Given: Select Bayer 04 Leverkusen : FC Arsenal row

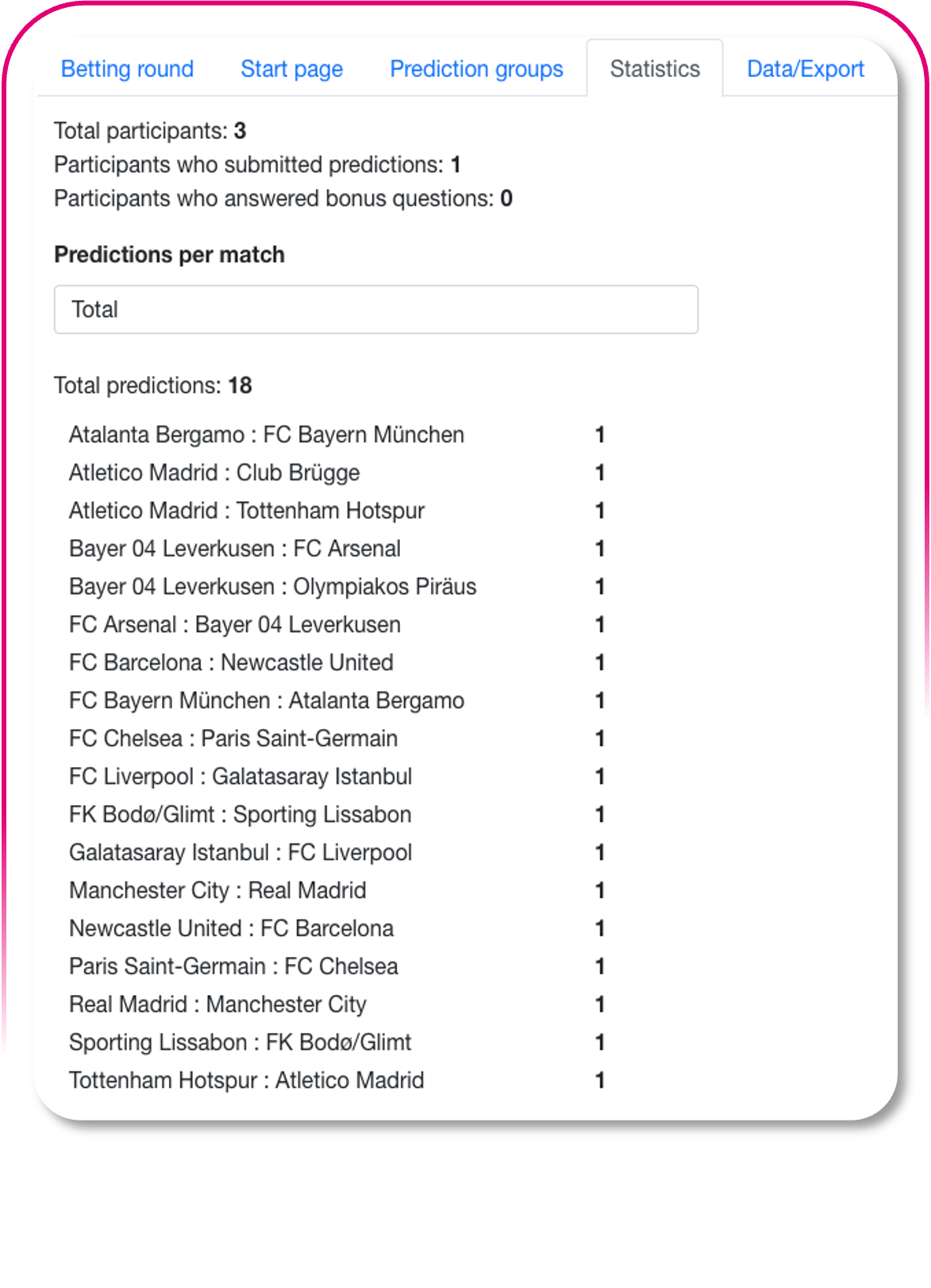Looking at the screenshot, I should click(x=235, y=549).
